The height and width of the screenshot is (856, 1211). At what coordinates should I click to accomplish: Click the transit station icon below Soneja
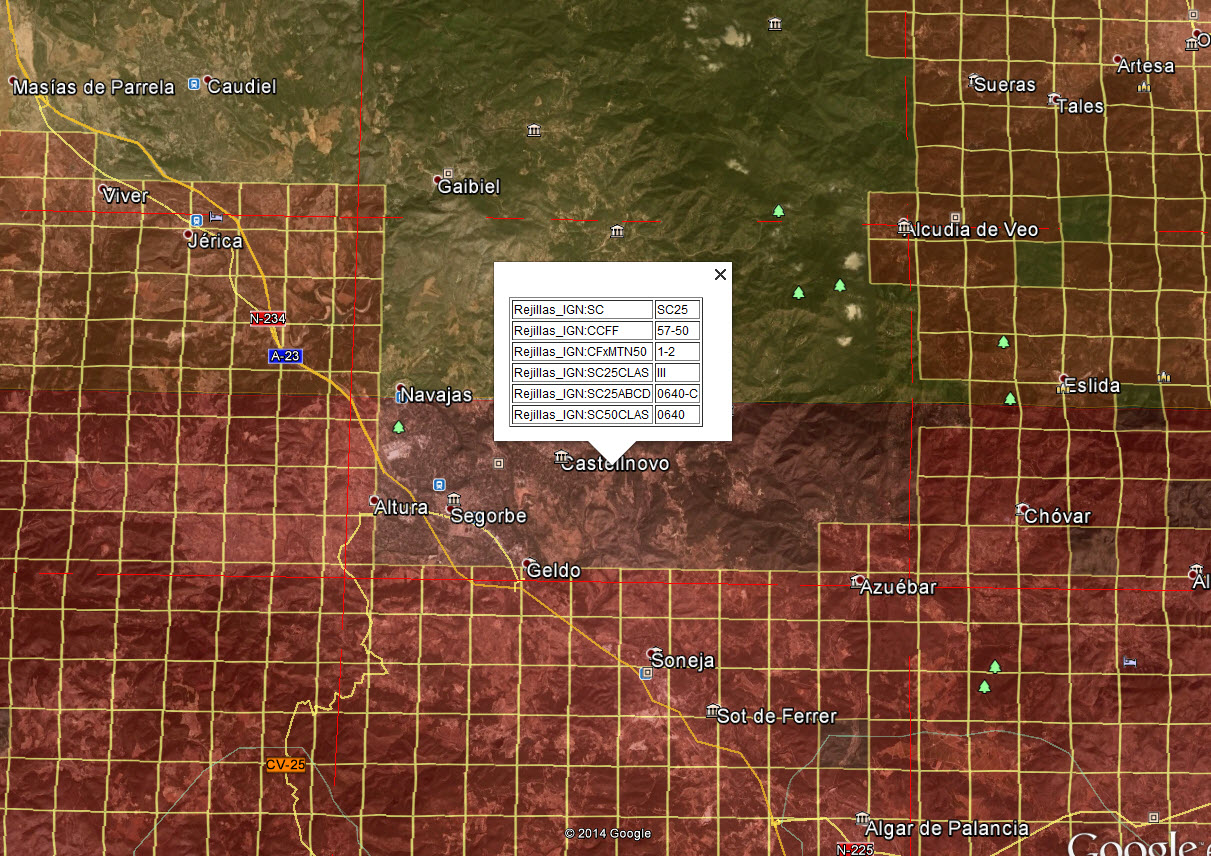click(646, 674)
